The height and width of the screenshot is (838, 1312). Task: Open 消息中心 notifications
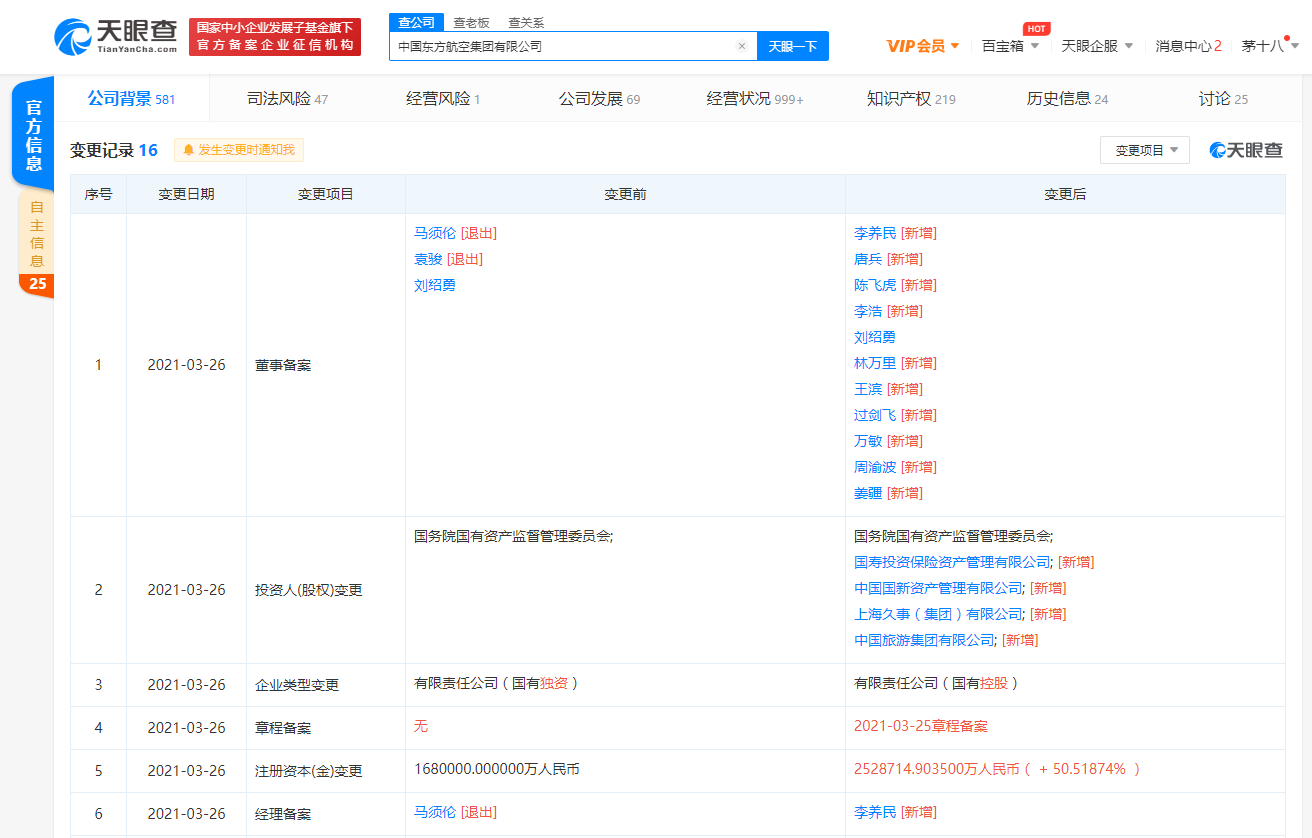click(x=1188, y=46)
